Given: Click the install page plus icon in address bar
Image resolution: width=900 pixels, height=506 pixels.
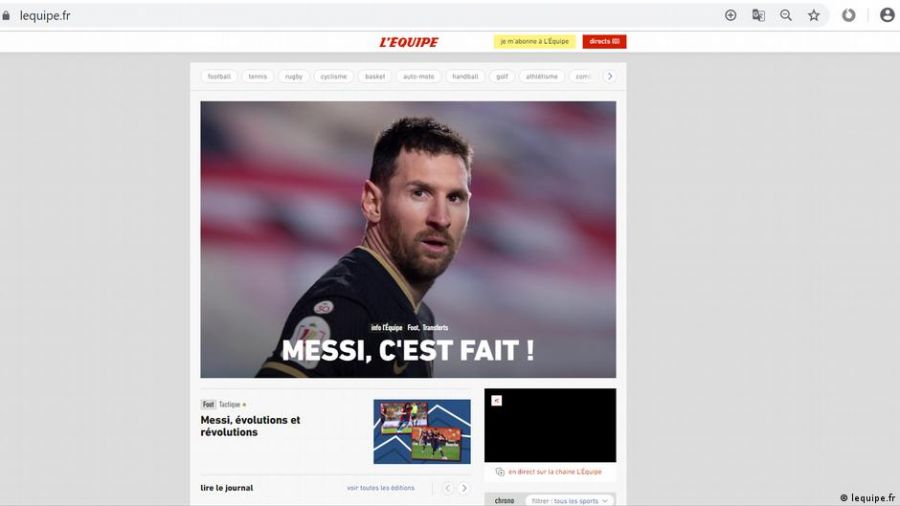Looking at the screenshot, I should tap(730, 15).
